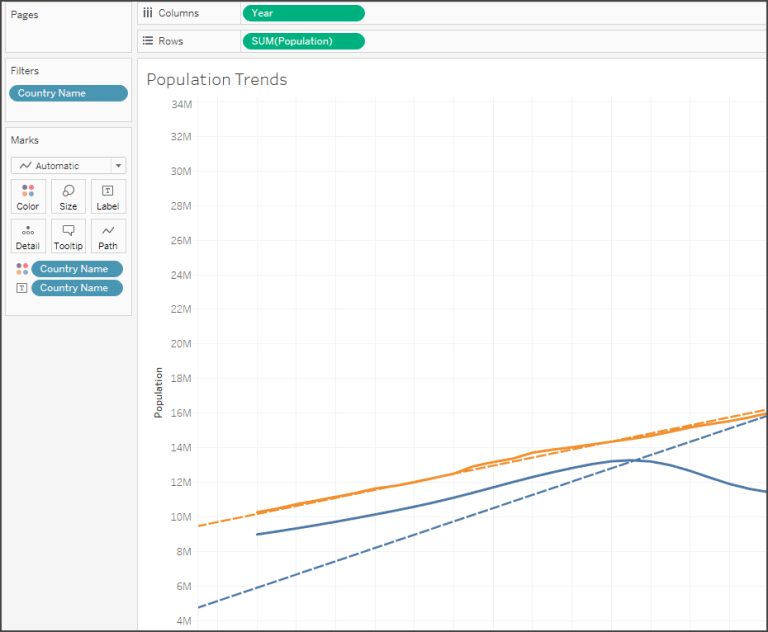Open the Detail marks card button
Image resolution: width=768 pixels, height=632 pixels.
(x=28, y=236)
